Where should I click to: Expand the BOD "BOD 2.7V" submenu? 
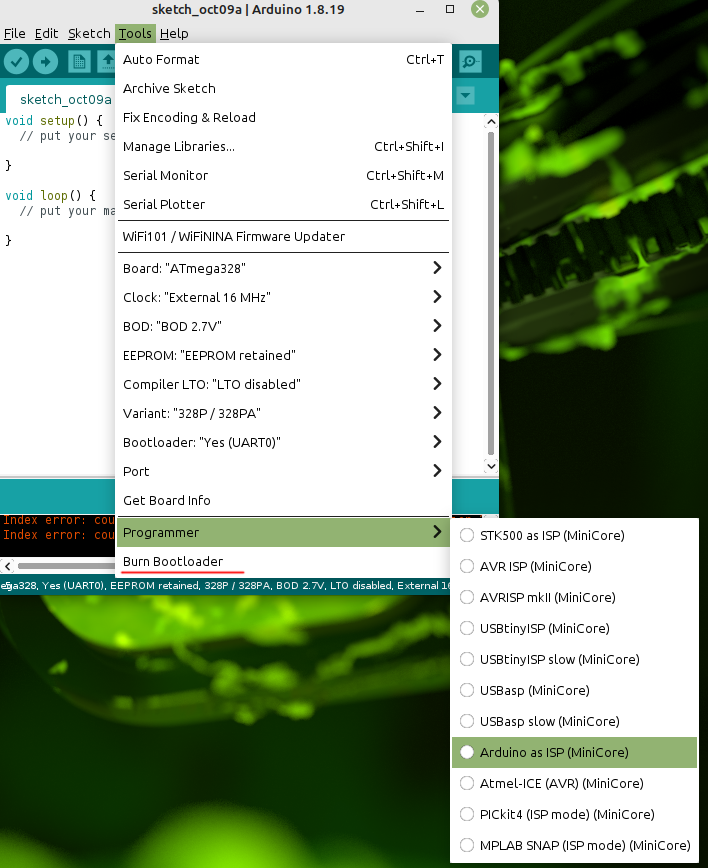[283, 326]
